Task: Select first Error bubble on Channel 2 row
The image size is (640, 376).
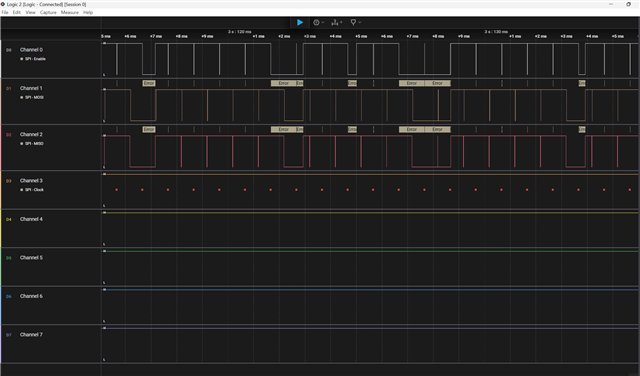Action: tap(149, 129)
